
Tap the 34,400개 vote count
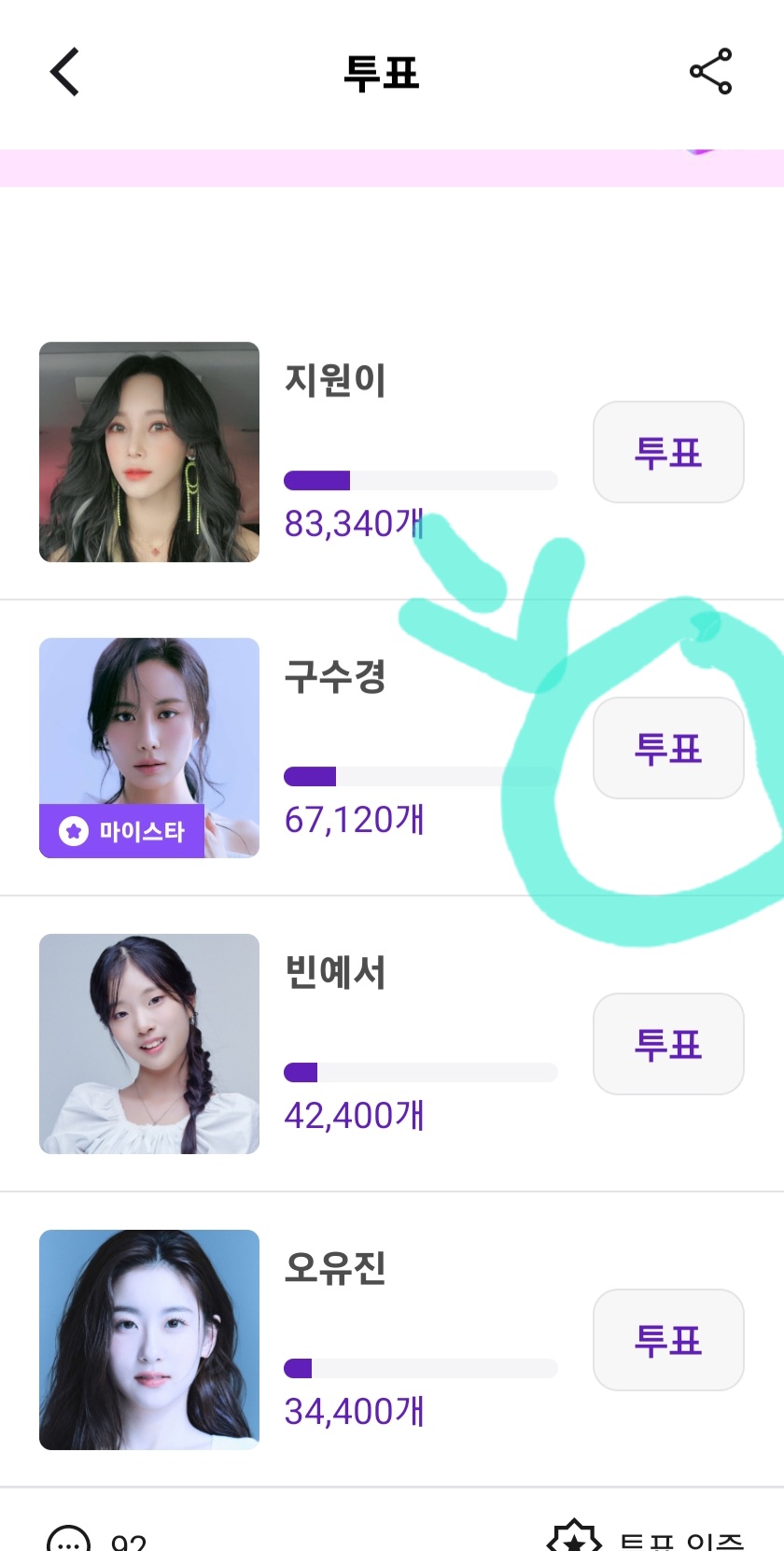(355, 1411)
